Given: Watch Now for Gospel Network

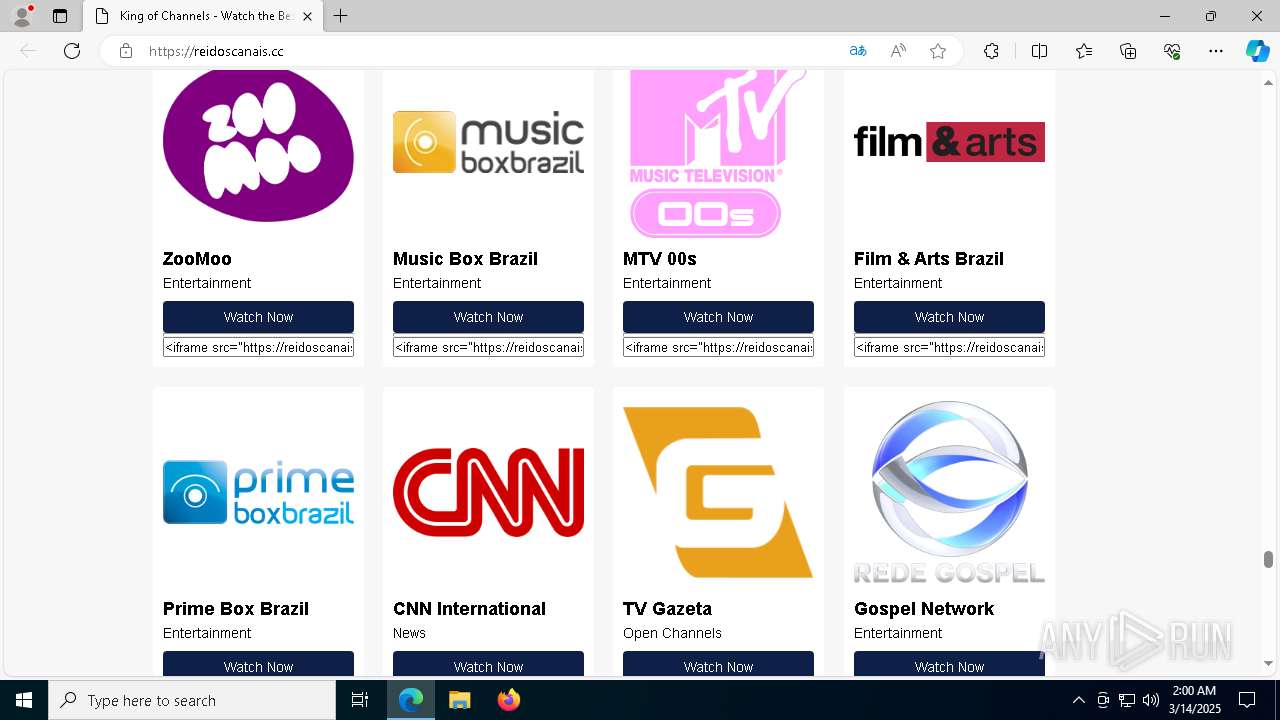Looking at the screenshot, I should pos(949,664).
